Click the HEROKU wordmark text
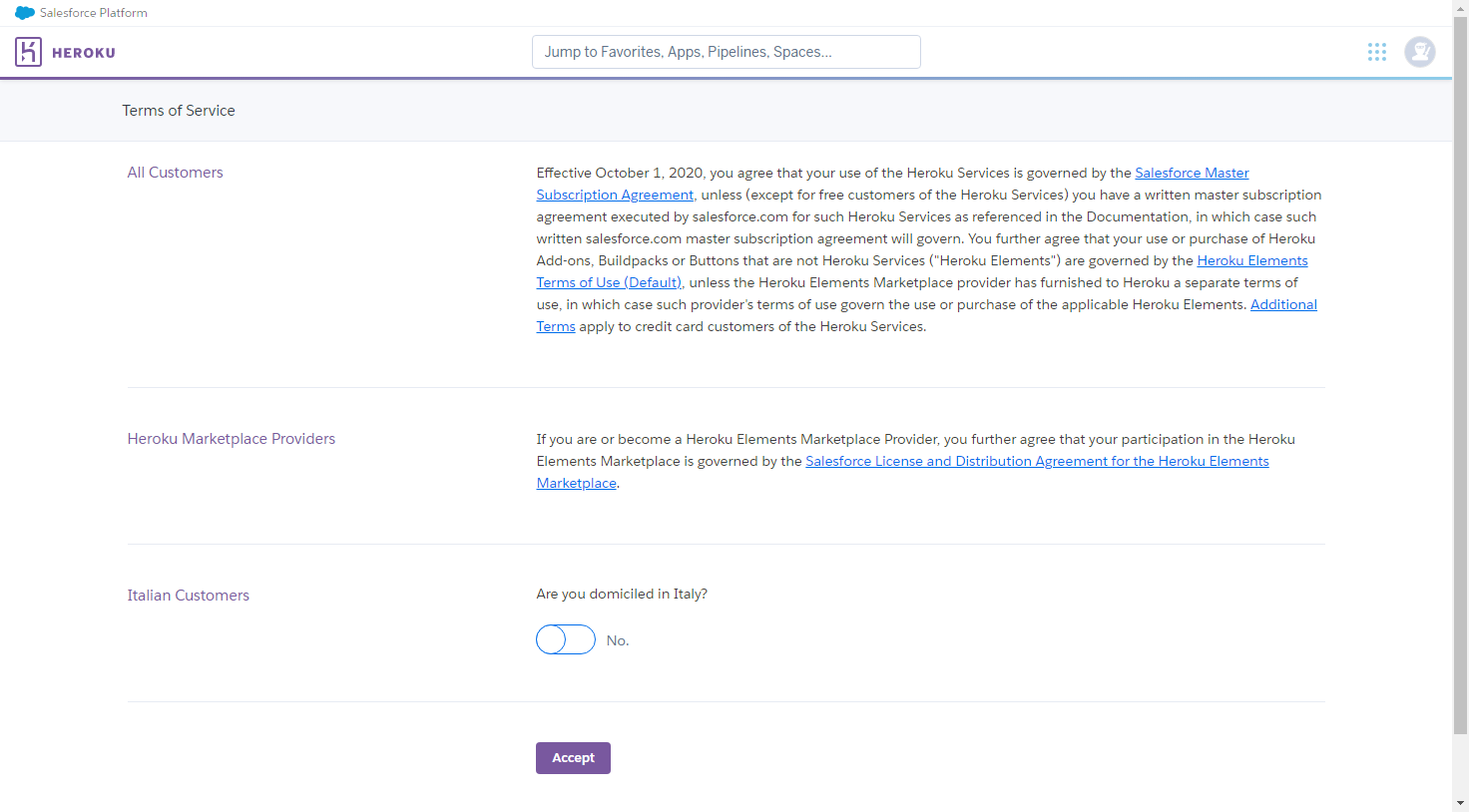Image resolution: width=1469 pixels, height=812 pixels. [84, 53]
